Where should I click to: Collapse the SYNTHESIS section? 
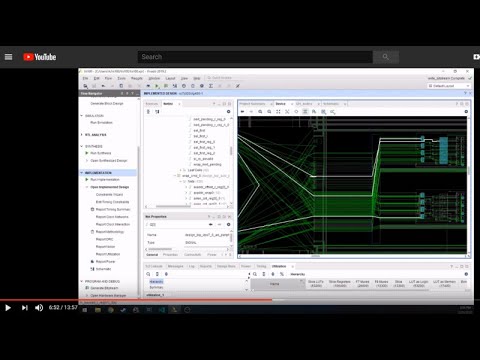pyautogui.click(x=82, y=146)
